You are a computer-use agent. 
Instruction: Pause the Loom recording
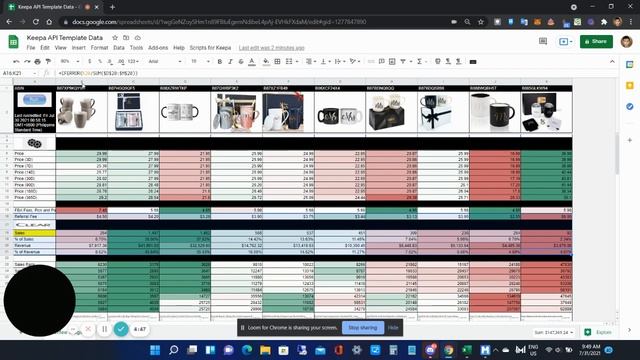(104, 329)
